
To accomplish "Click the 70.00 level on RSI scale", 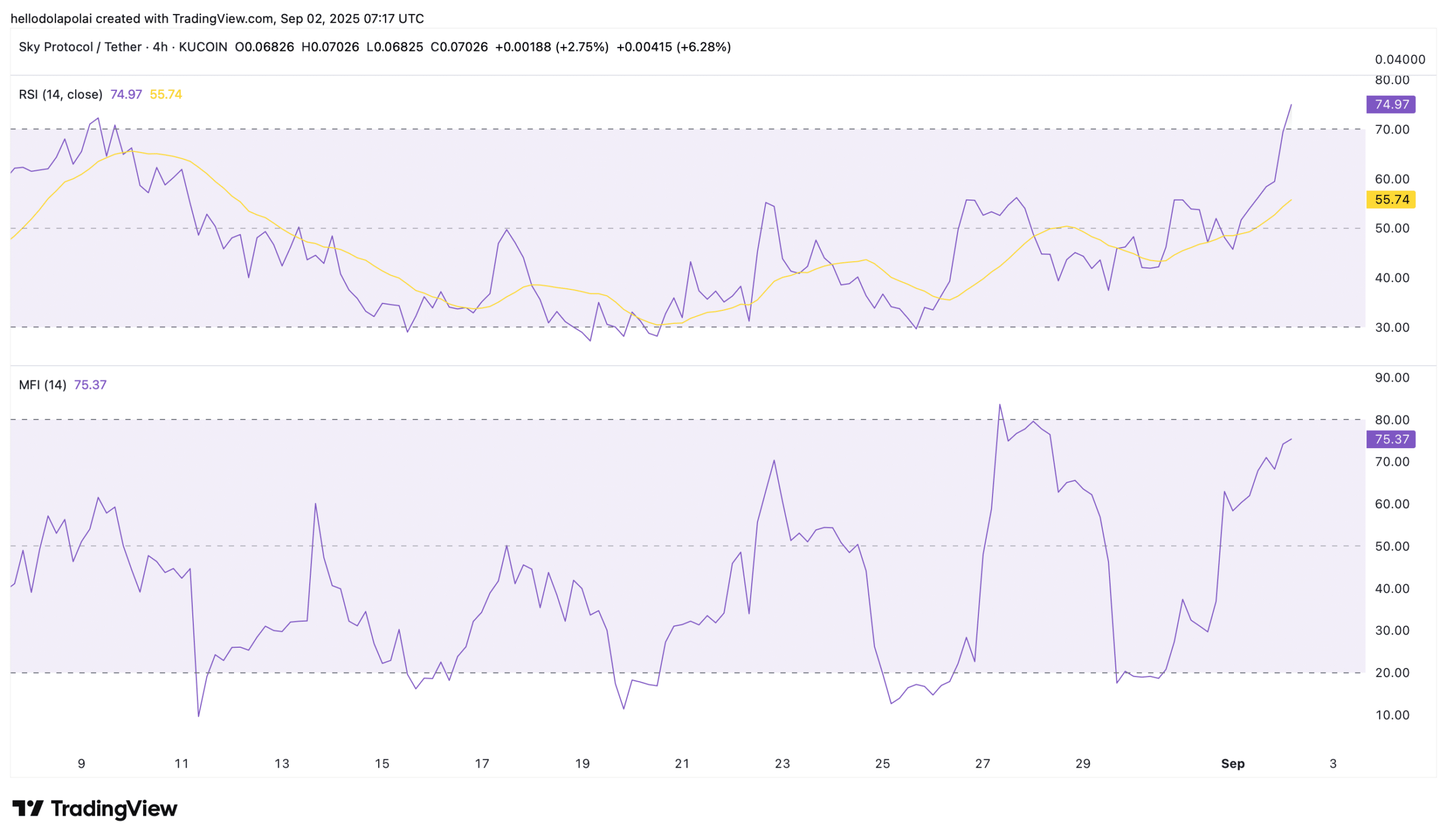I will [1392, 130].
